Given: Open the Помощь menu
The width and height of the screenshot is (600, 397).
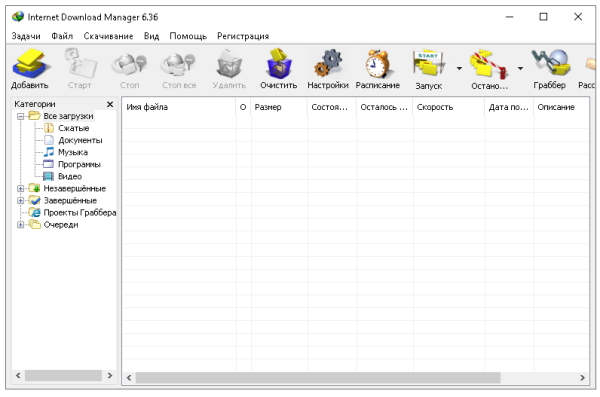Looking at the screenshot, I should click(188, 36).
